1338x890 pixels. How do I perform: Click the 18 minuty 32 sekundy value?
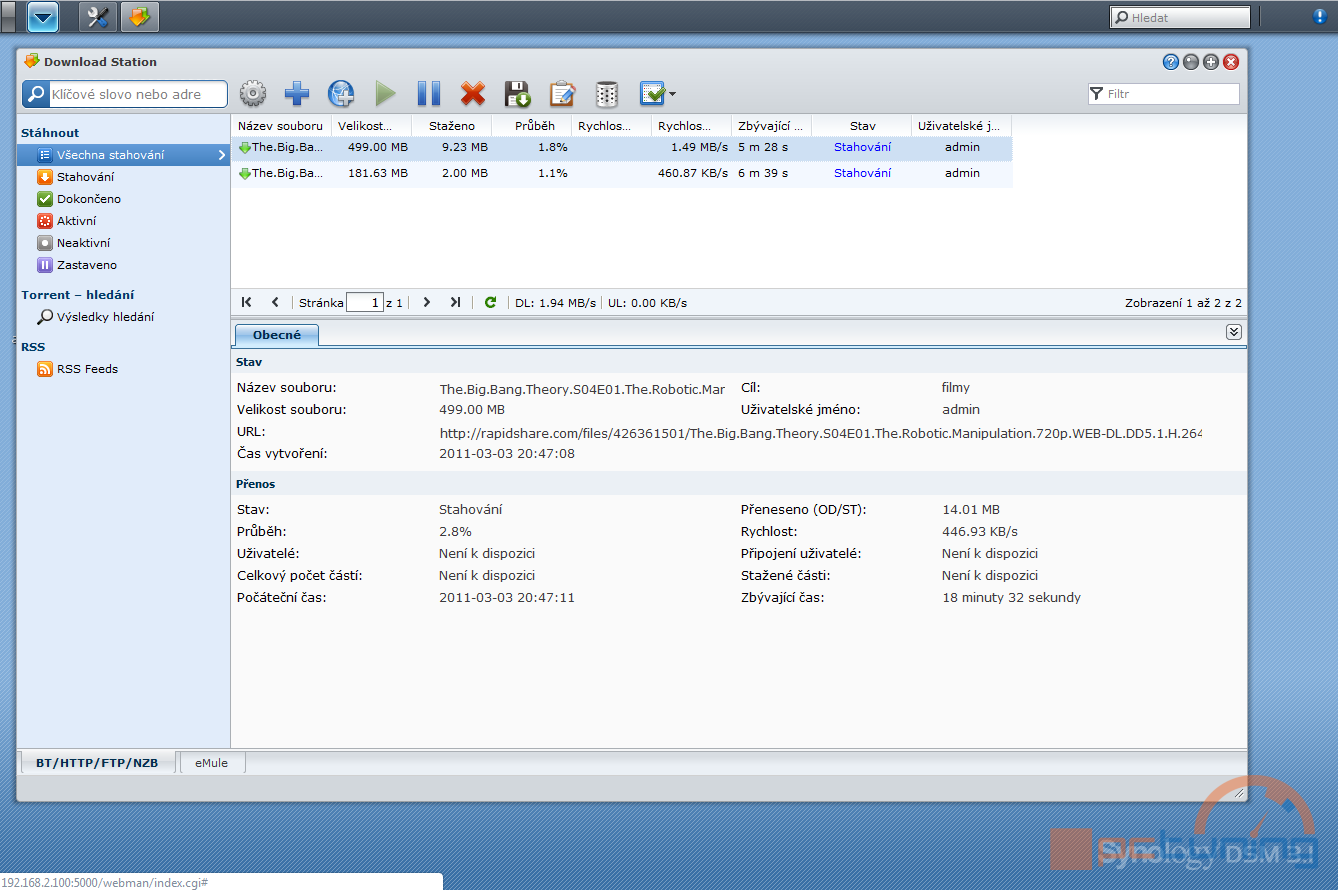[x=1012, y=598]
